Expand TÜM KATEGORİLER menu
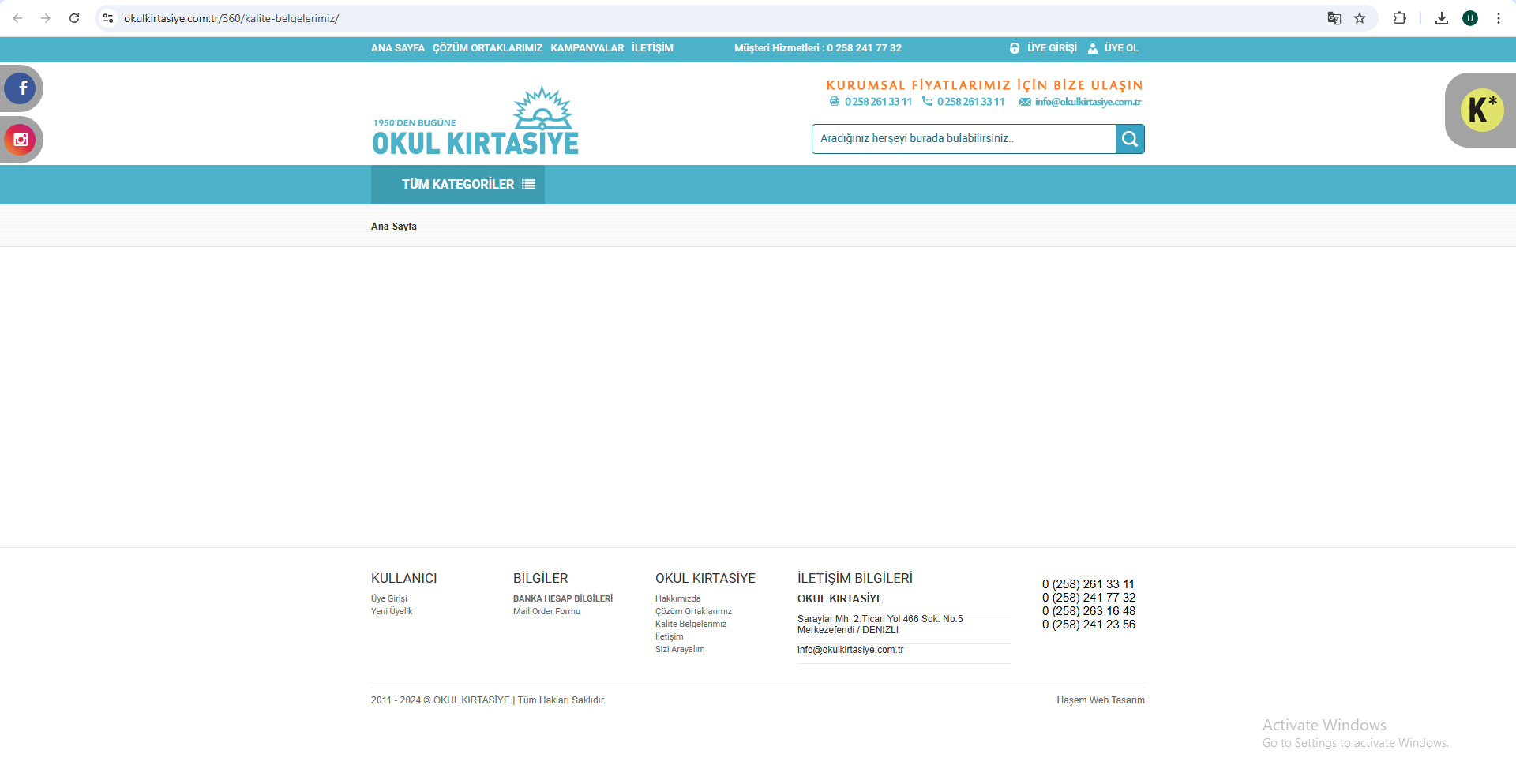The height and width of the screenshot is (784, 1516). [x=458, y=185]
